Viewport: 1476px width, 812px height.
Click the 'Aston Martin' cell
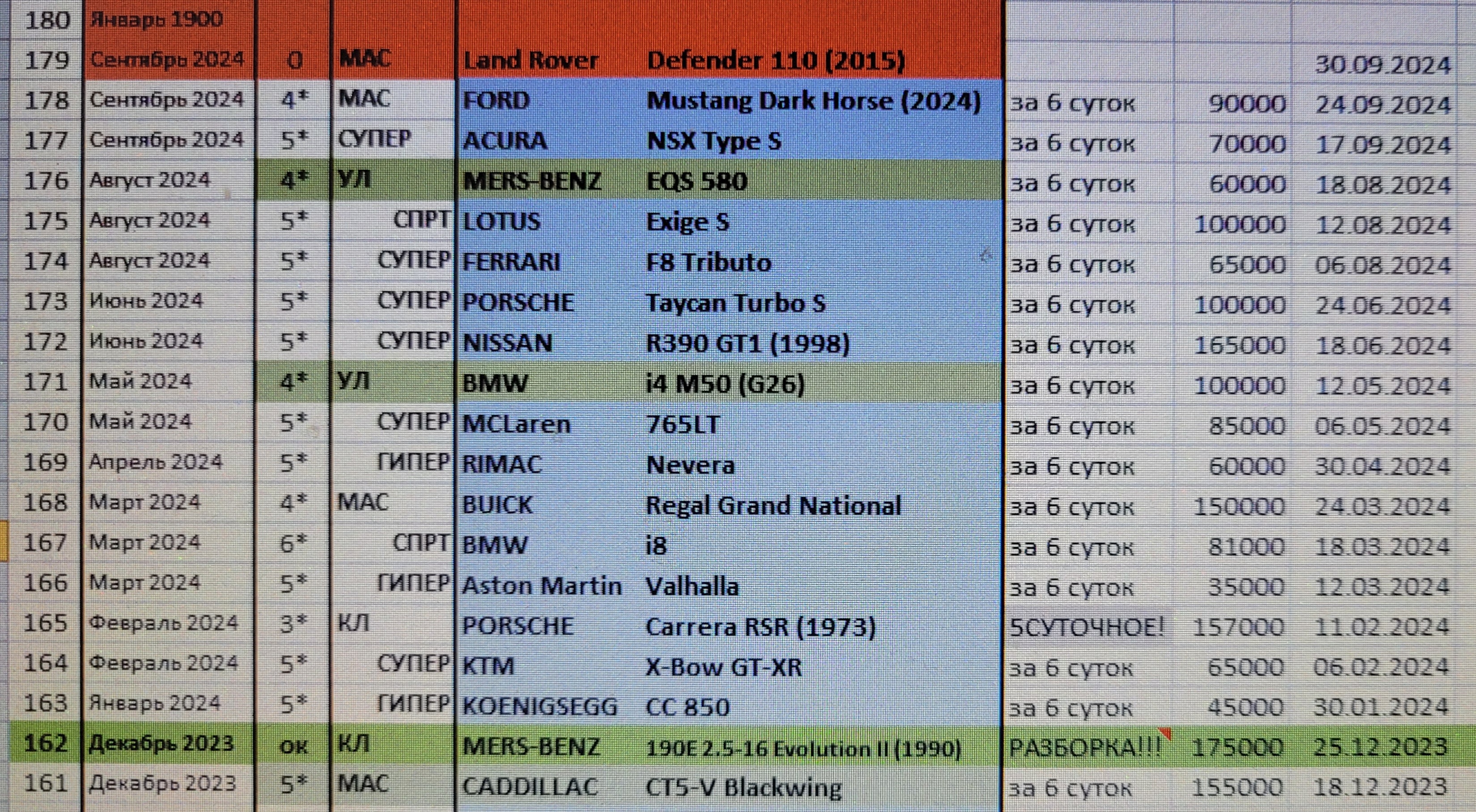coord(550,585)
